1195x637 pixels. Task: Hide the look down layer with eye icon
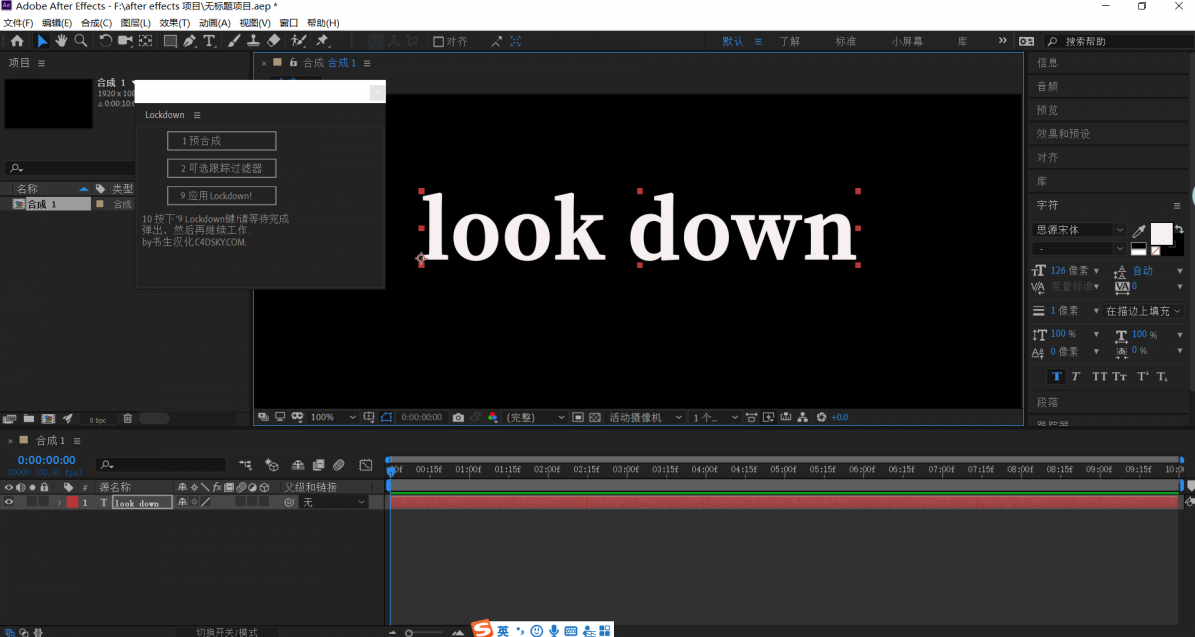[x=9, y=502]
